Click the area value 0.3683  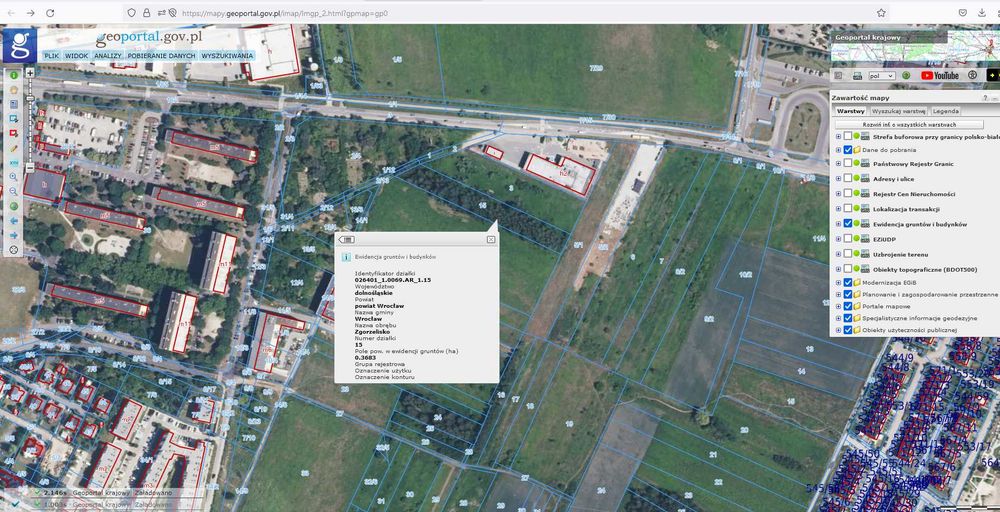(364, 358)
